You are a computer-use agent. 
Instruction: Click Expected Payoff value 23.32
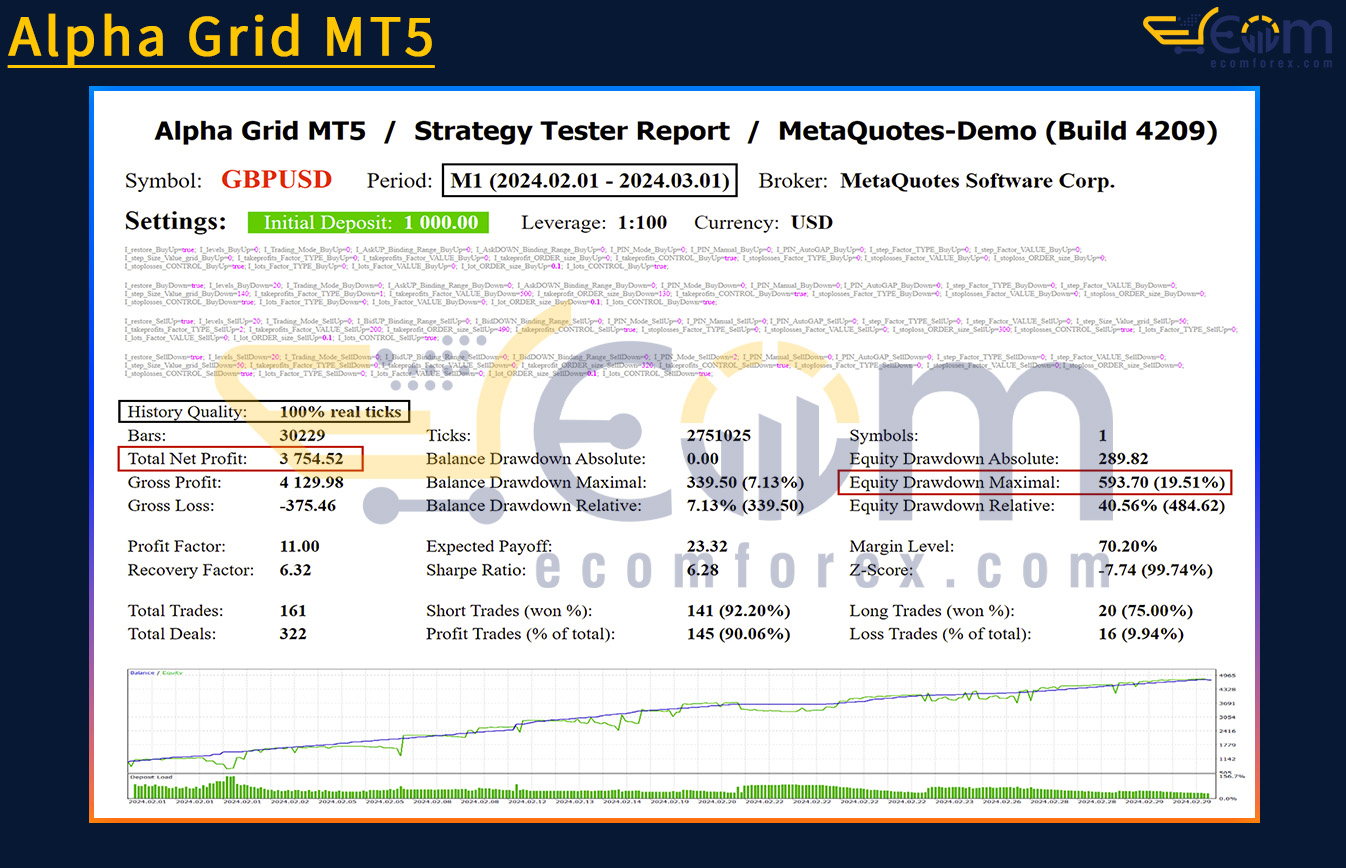[707, 546]
